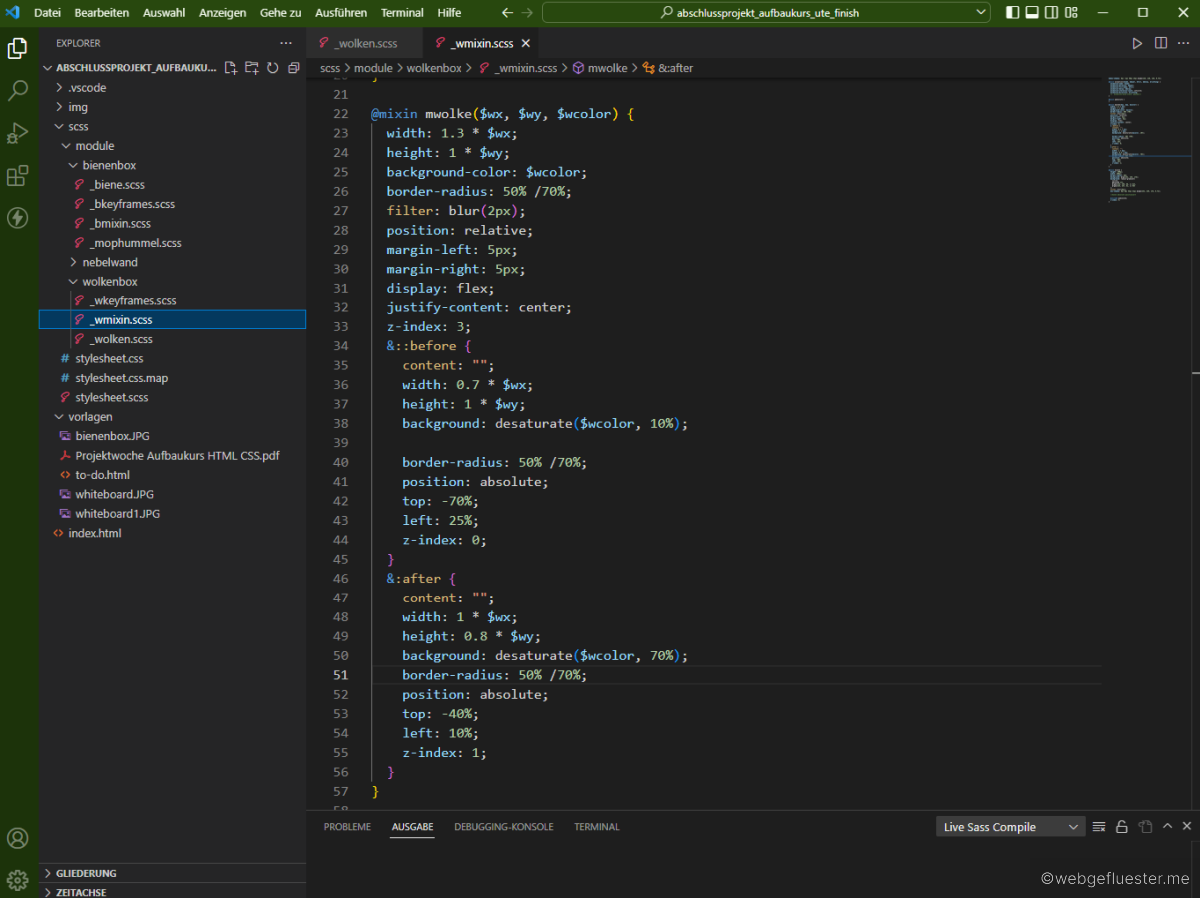The width and height of the screenshot is (1200, 898).
Task: Collapse all folders in explorer
Action: click(x=294, y=68)
